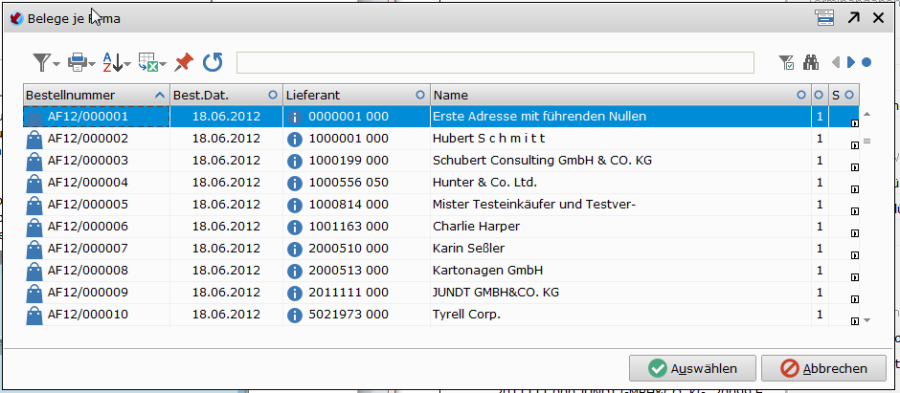Image resolution: width=900 pixels, height=393 pixels.
Task: Expand arrow box in Charlie Harper row
Action: pyautogui.click(x=855, y=234)
